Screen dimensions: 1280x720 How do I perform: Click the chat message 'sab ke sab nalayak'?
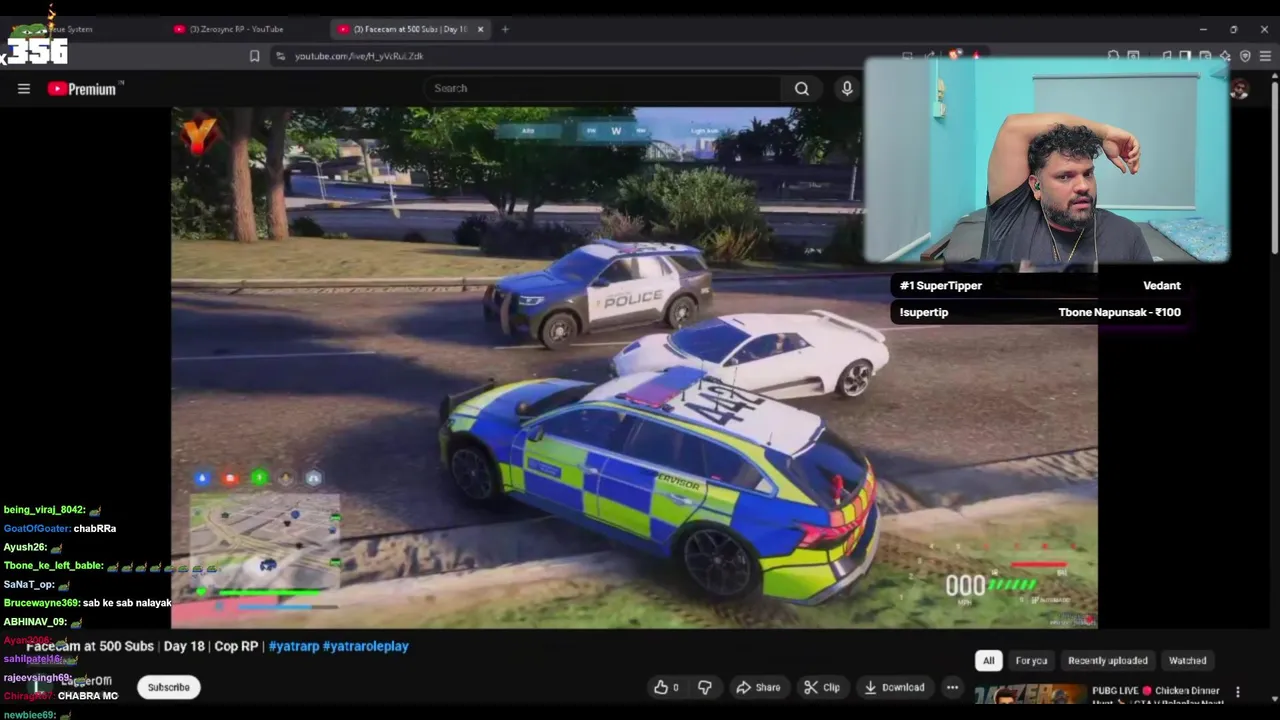click(x=127, y=603)
